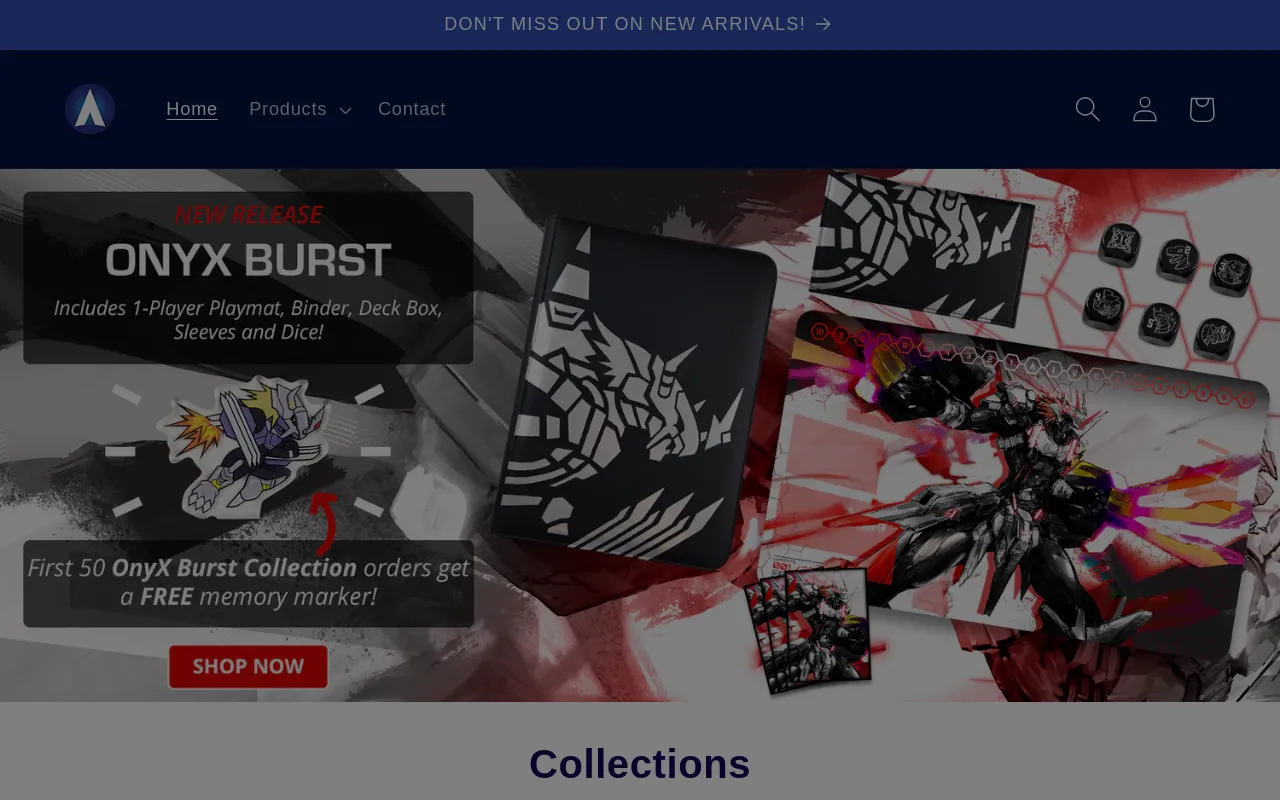Open the Contact page
Image resolution: width=1280 pixels, height=800 pixels.
coord(412,109)
